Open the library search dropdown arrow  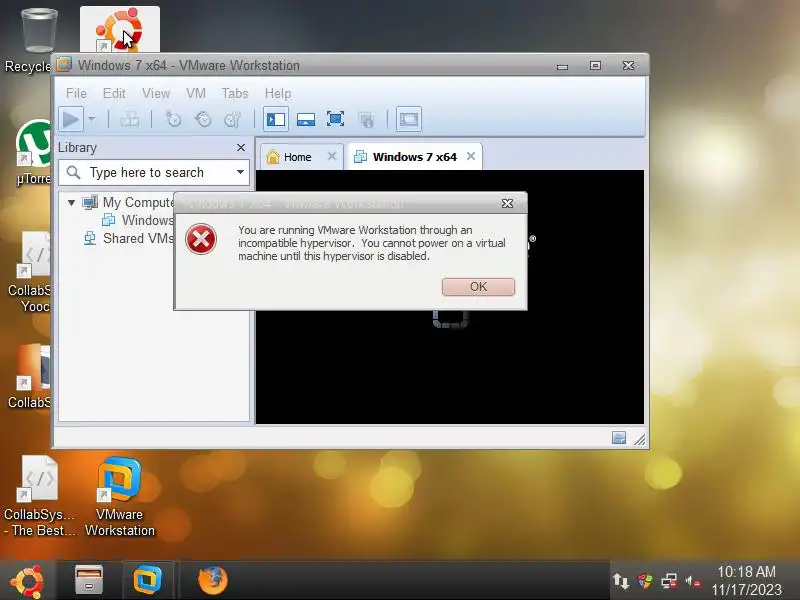click(240, 172)
